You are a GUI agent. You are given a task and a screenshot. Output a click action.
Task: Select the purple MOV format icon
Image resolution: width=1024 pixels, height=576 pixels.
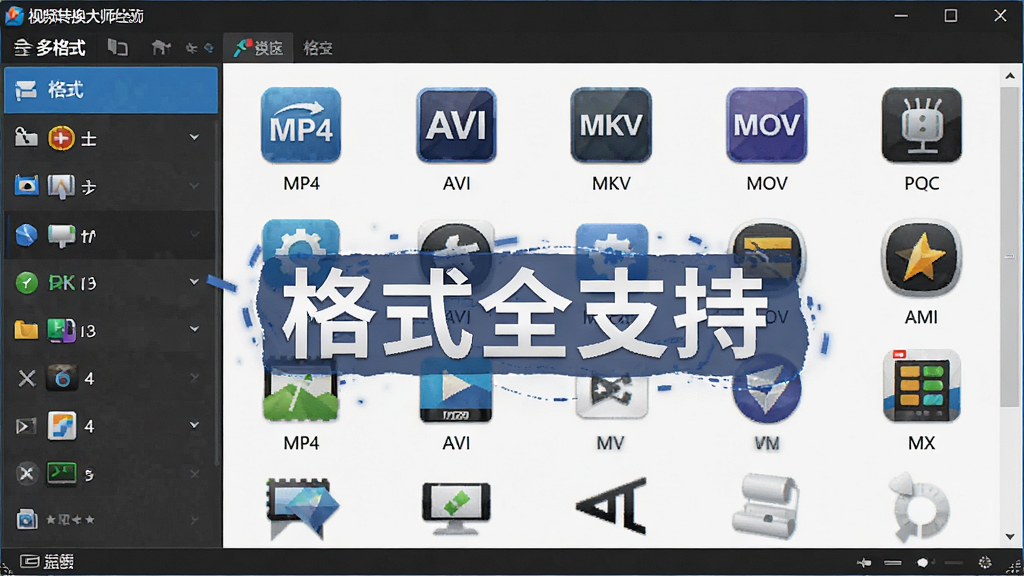(767, 125)
